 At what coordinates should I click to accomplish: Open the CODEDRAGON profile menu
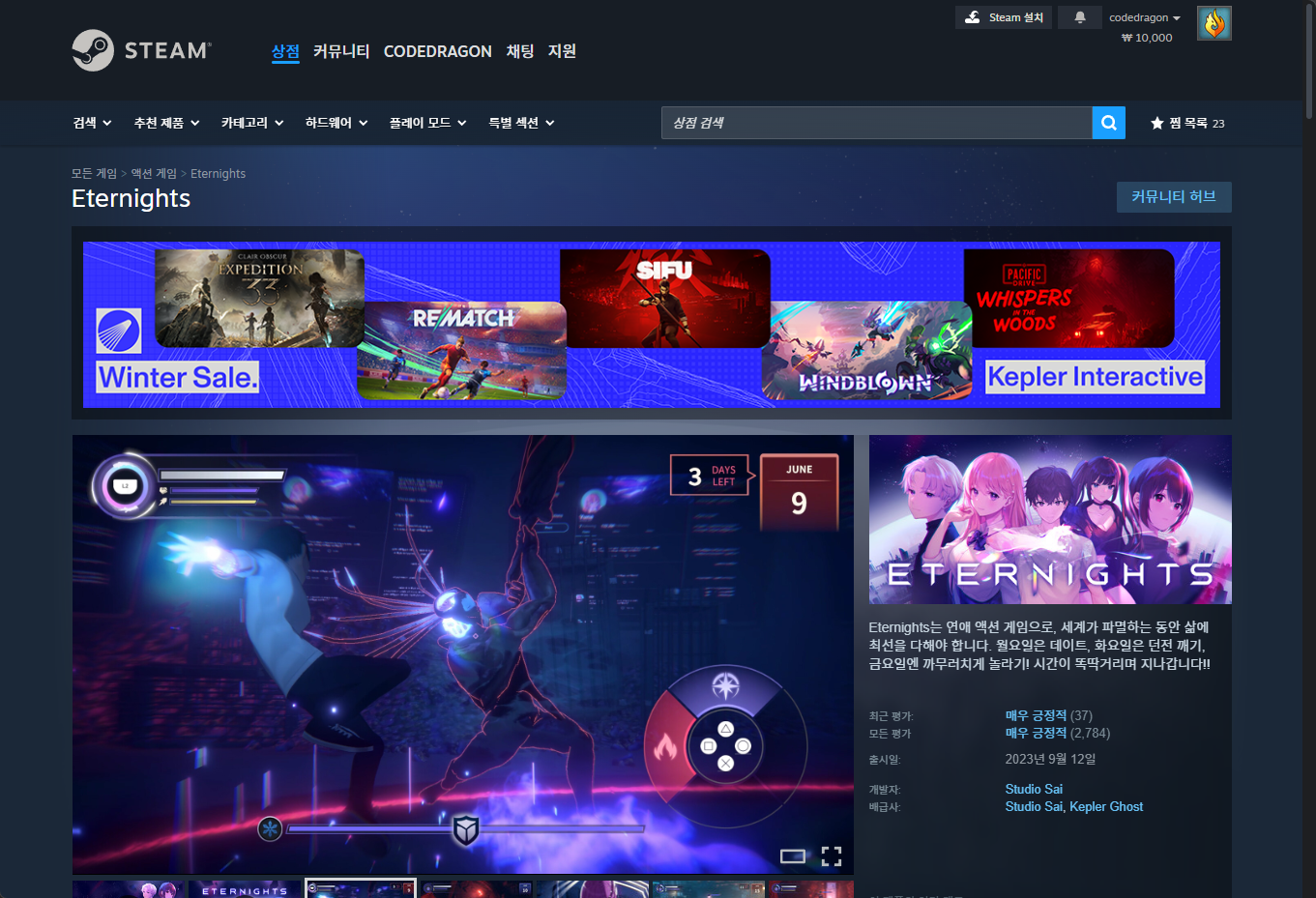pyautogui.click(x=437, y=51)
